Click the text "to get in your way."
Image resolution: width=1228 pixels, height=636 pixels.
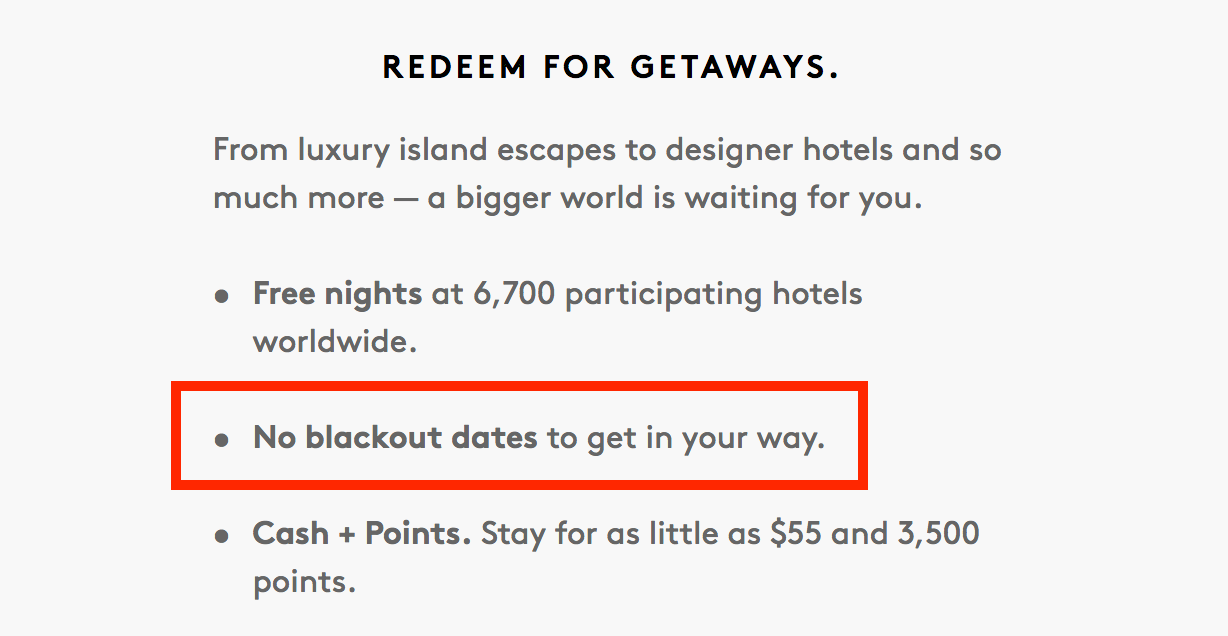(x=685, y=439)
